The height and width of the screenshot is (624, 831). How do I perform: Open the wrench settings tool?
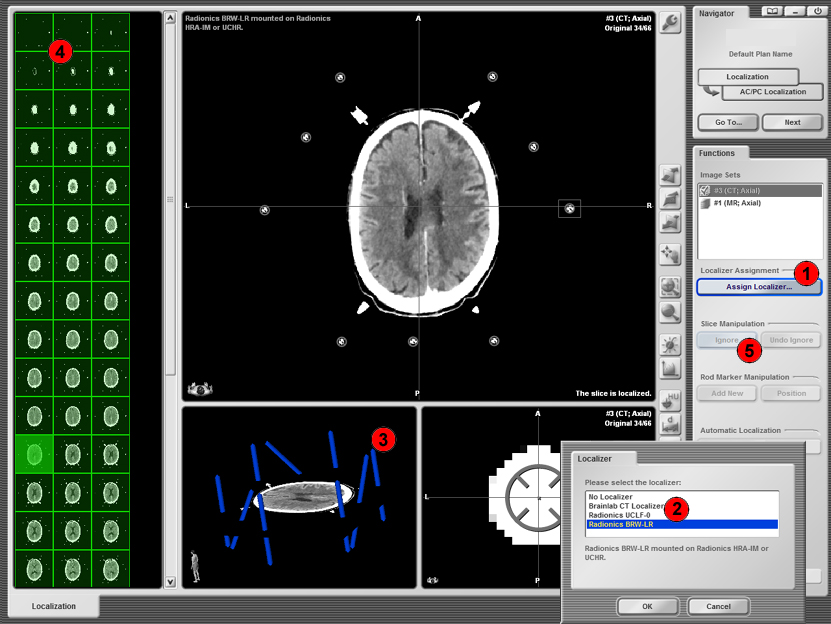670,24
